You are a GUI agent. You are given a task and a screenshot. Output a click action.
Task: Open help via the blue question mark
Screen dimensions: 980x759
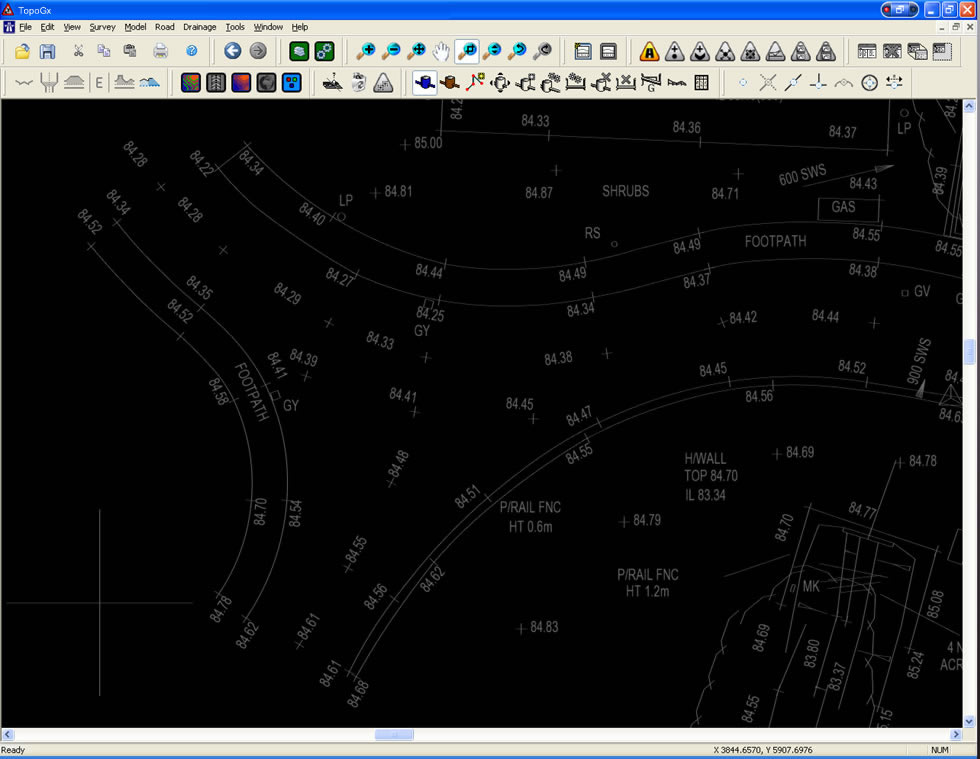pos(192,51)
